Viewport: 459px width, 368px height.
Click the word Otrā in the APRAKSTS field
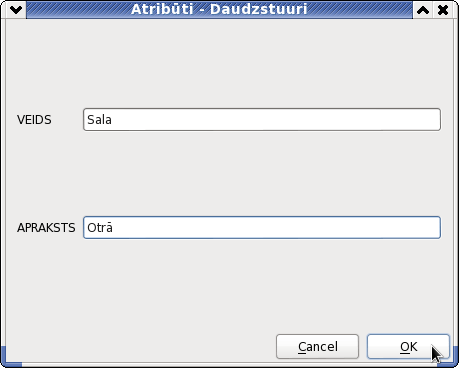click(100, 227)
